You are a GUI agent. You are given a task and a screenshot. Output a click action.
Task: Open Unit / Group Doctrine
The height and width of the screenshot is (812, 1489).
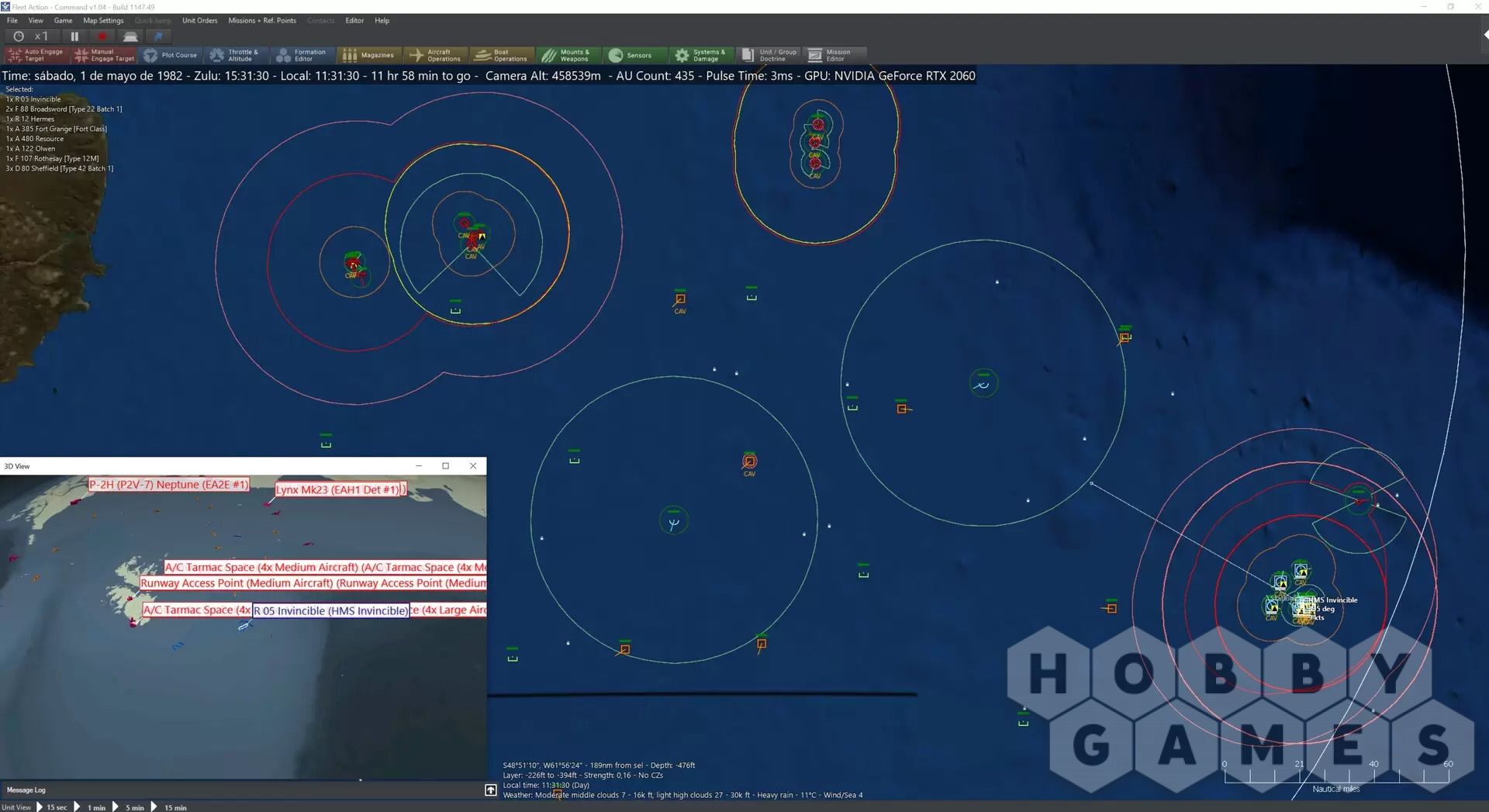click(768, 55)
